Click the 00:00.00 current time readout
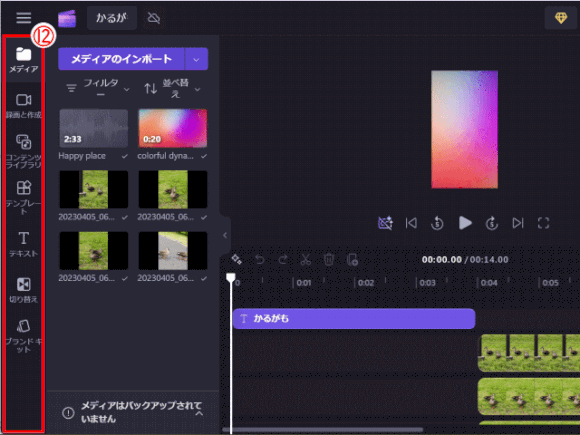This screenshot has width=580, height=435. point(442,260)
